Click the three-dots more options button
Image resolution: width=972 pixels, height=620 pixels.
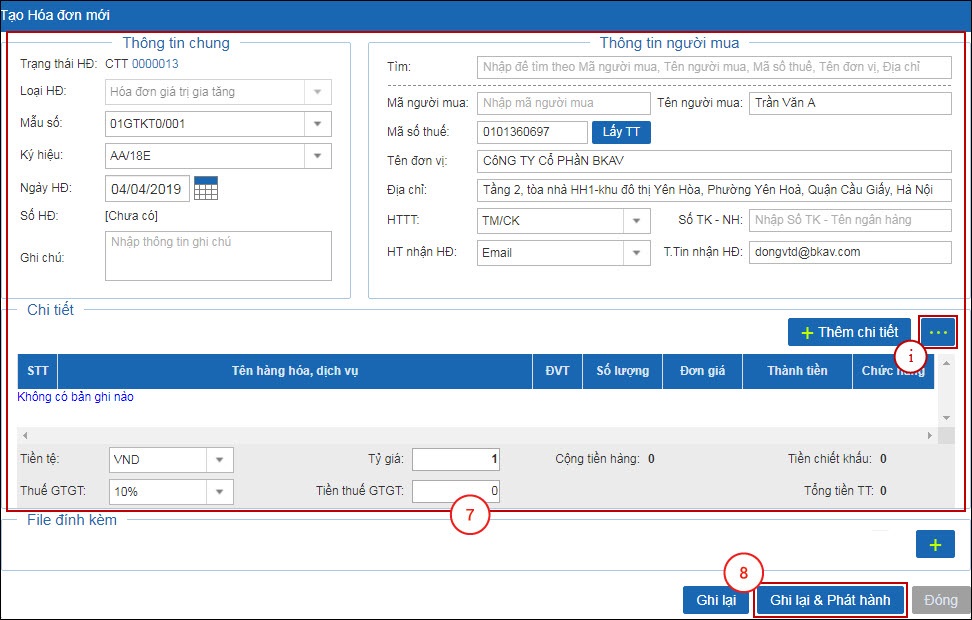click(x=938, y=332)
